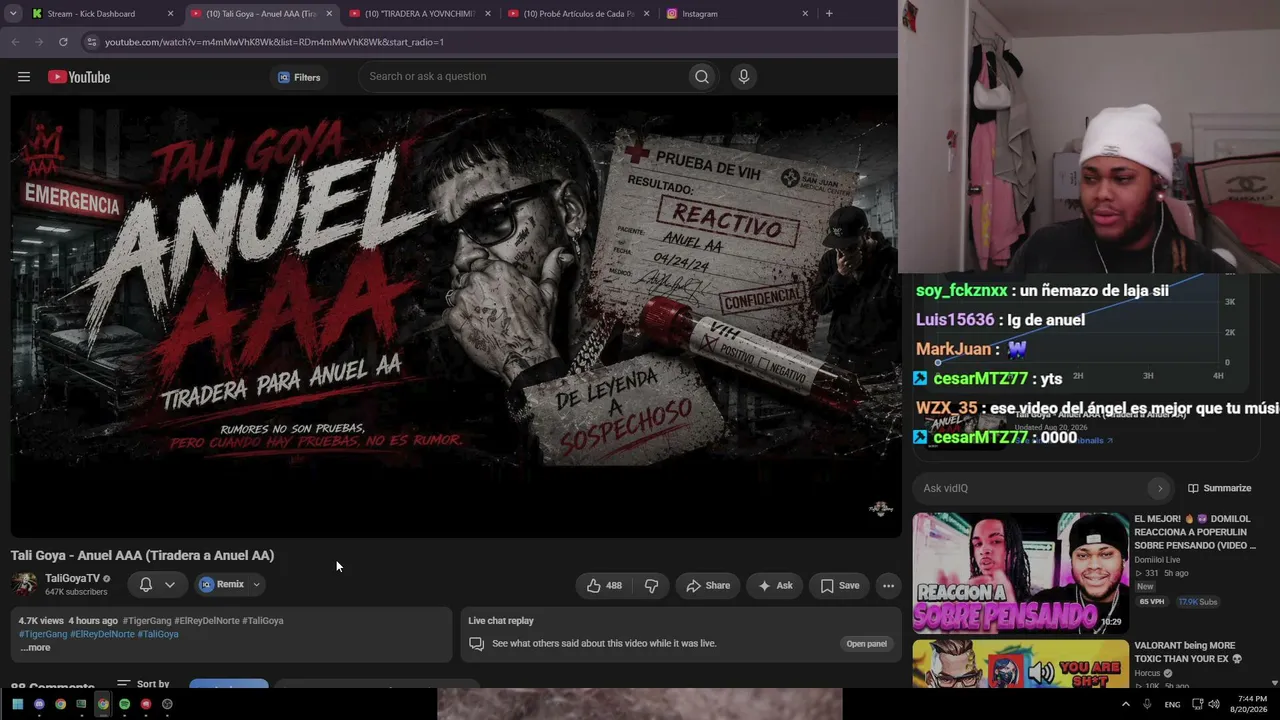The width and height of the screenshot is (1280, 720).
Task: Open the REACCION A SOBRE PENSANDO thumbnail
Action: [x=1020, y=573]
